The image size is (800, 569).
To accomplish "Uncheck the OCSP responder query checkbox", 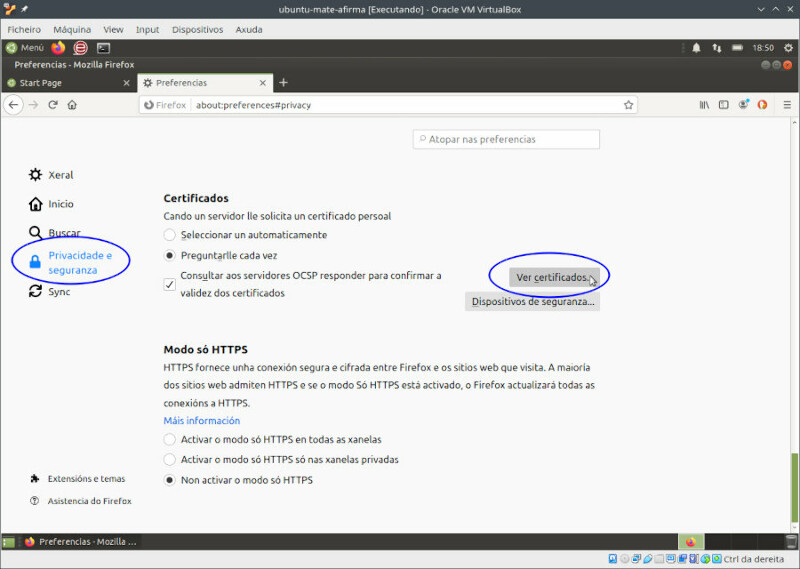I will pyautogui.click(x=169, y=284).
